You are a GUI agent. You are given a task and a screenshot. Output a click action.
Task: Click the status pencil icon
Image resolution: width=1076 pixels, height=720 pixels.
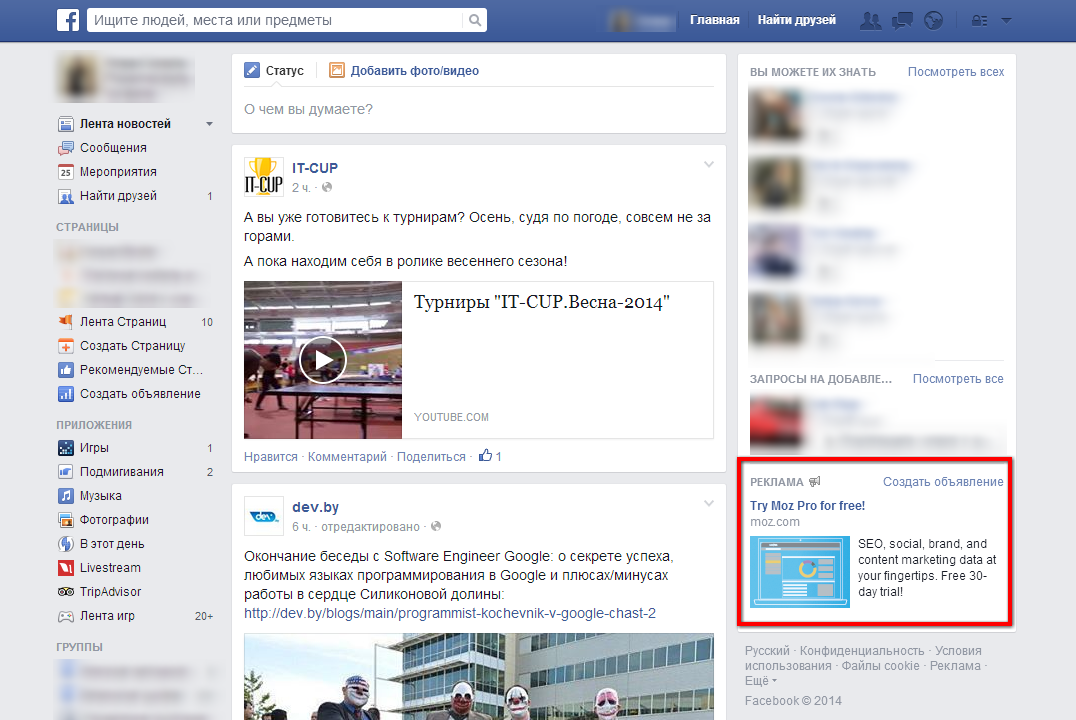click(252, 70)
